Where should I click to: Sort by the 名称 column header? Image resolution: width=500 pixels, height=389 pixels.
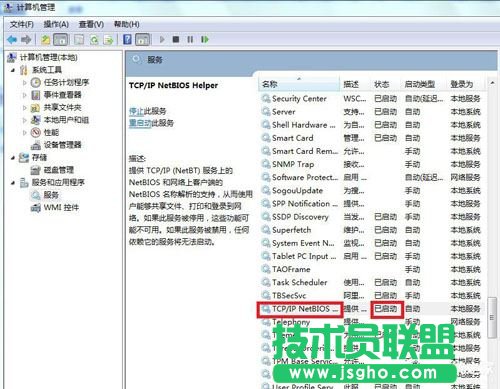pos(299,84)
